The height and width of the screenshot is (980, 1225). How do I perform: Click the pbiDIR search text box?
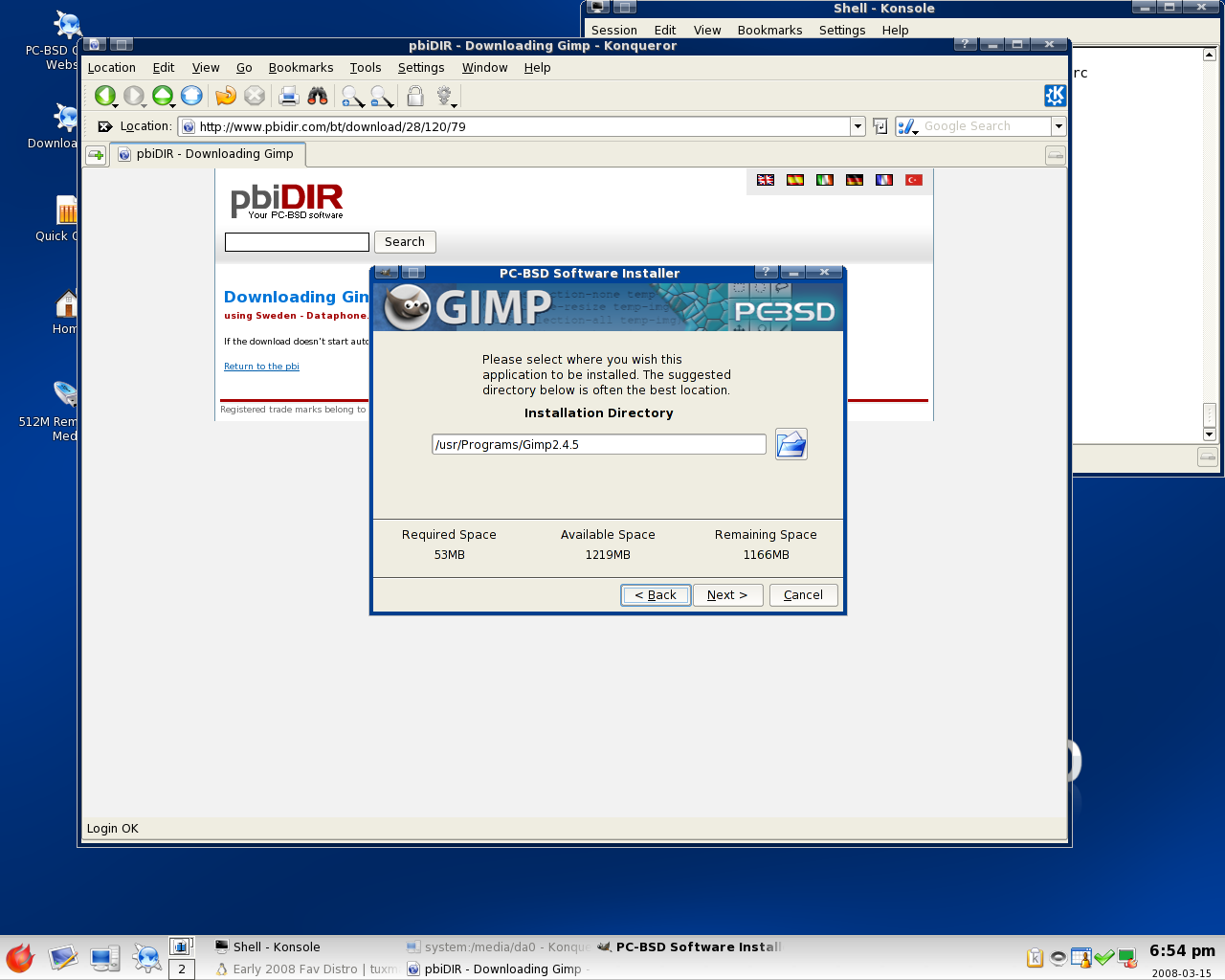[x=297, y=242]
